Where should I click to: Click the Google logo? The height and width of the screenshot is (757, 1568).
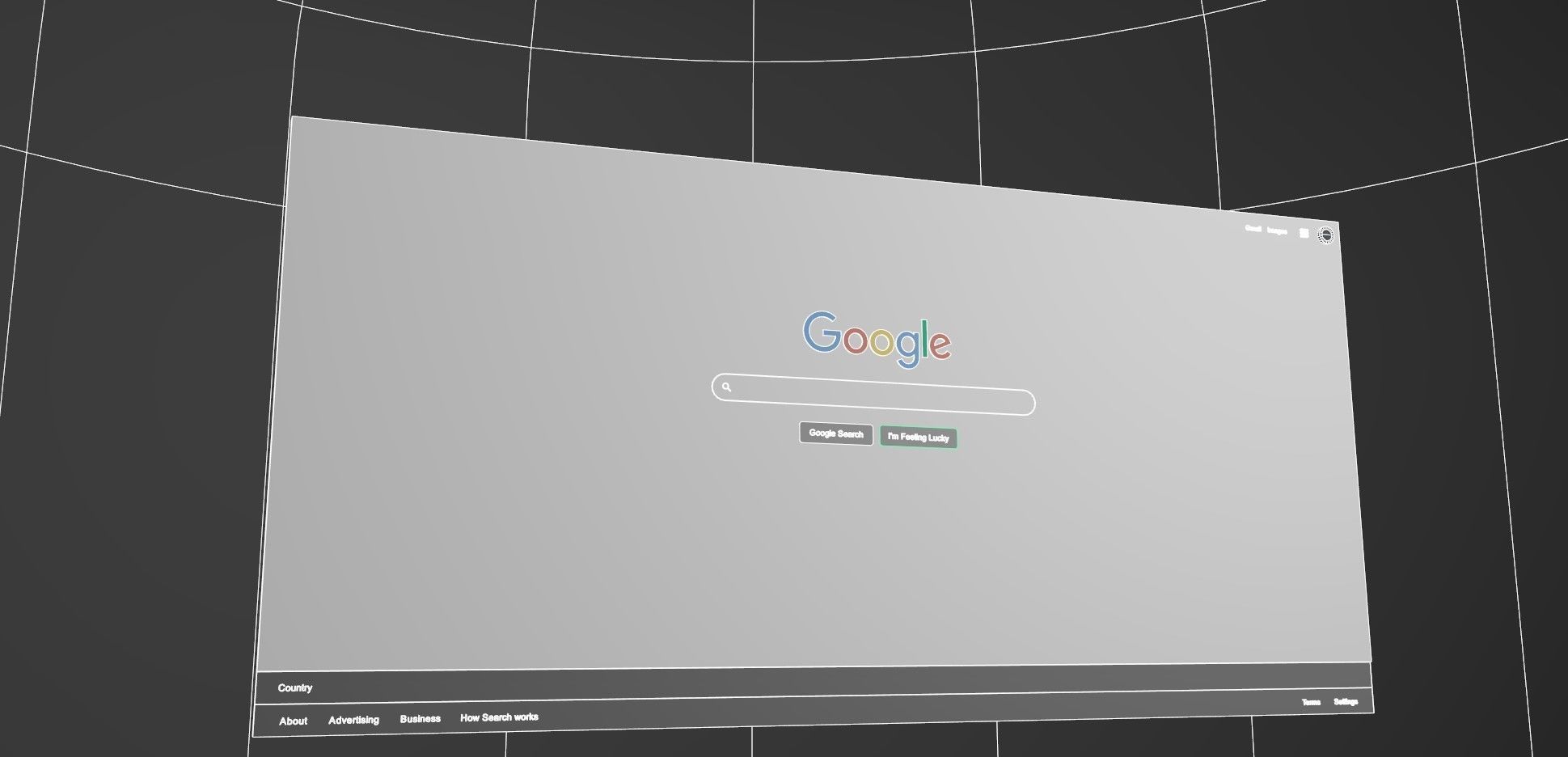pos(877,339)
